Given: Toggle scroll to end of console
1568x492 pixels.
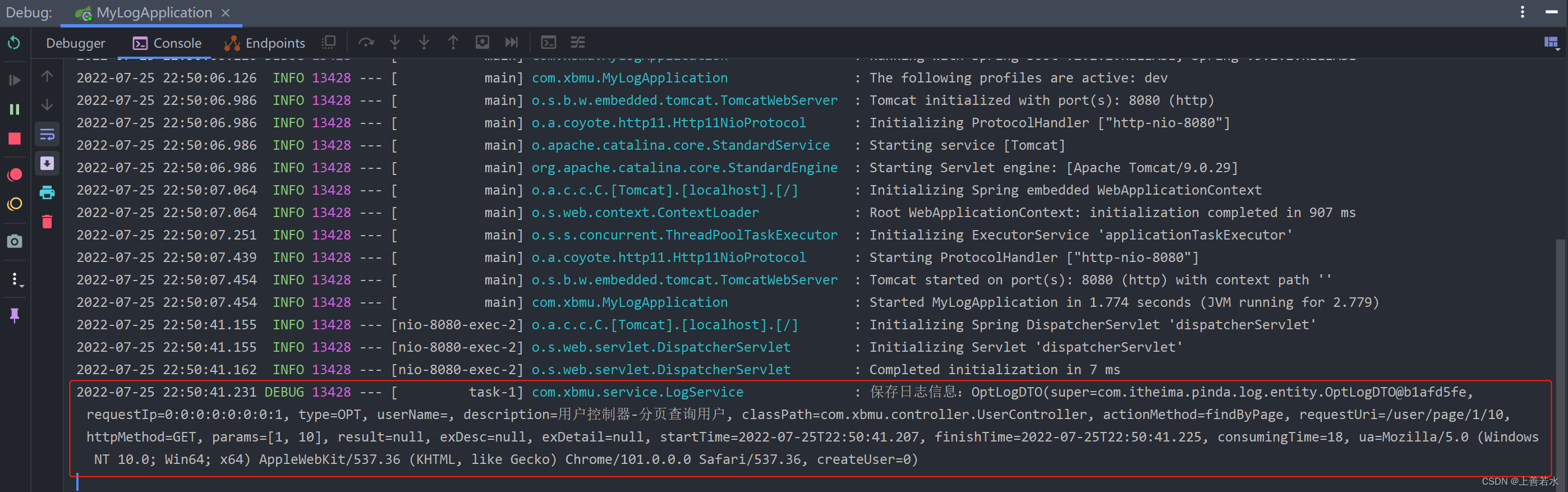Looking at the screenshot, I should [47, 163].
